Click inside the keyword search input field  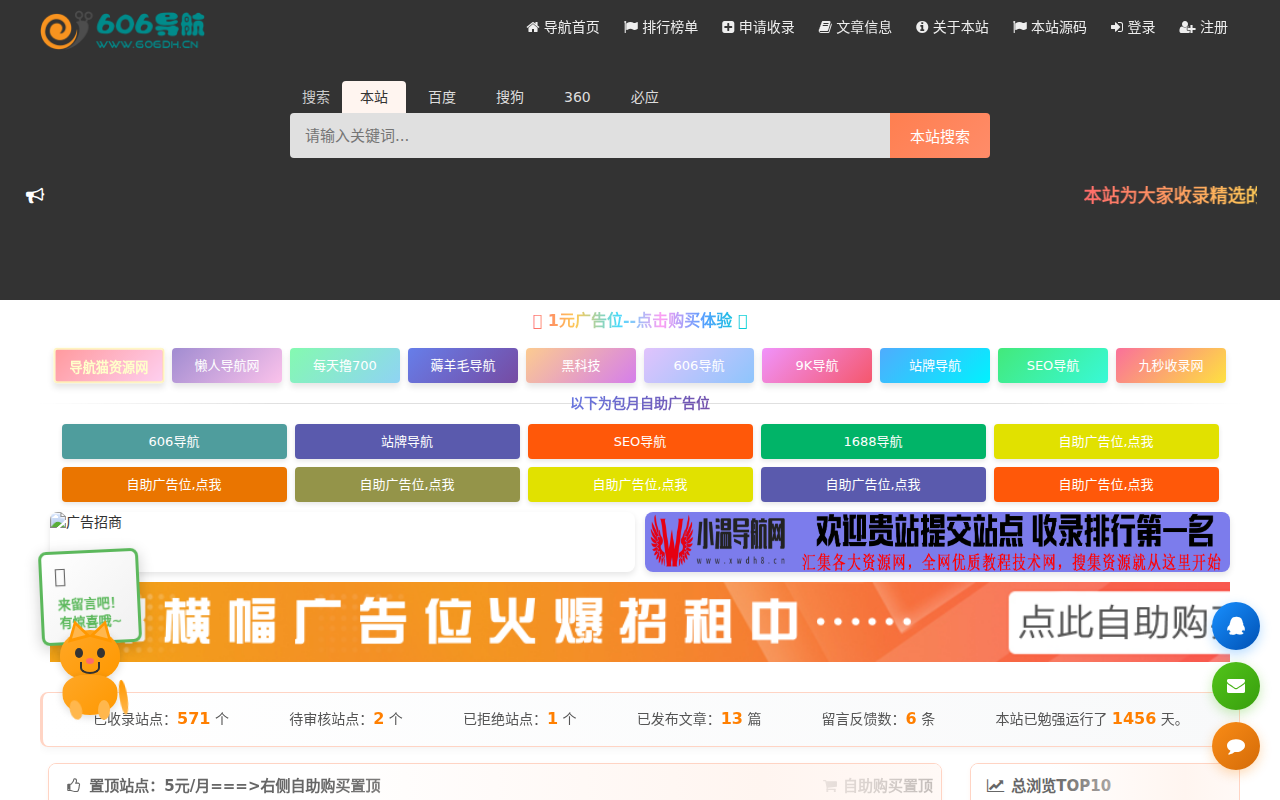590,135
